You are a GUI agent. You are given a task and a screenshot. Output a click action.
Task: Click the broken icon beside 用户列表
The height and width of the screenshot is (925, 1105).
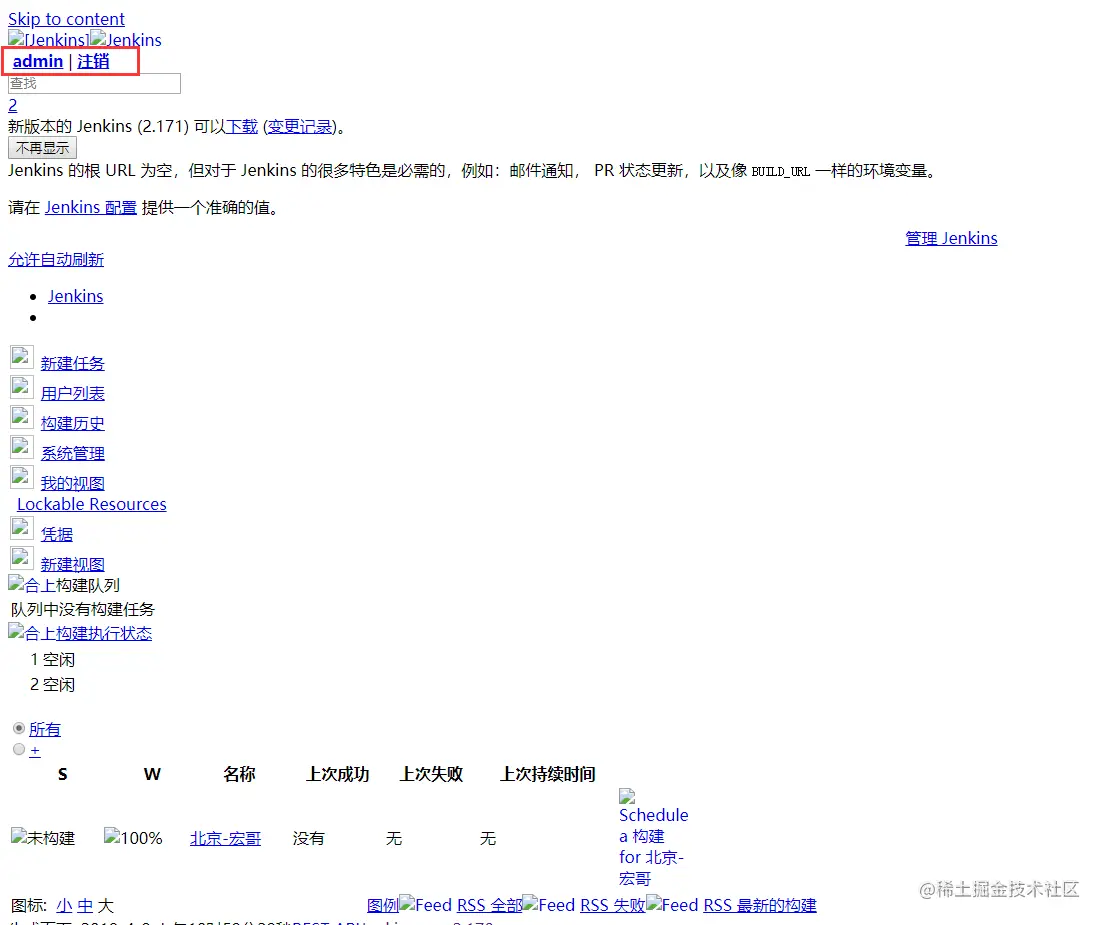pos(22,387)
